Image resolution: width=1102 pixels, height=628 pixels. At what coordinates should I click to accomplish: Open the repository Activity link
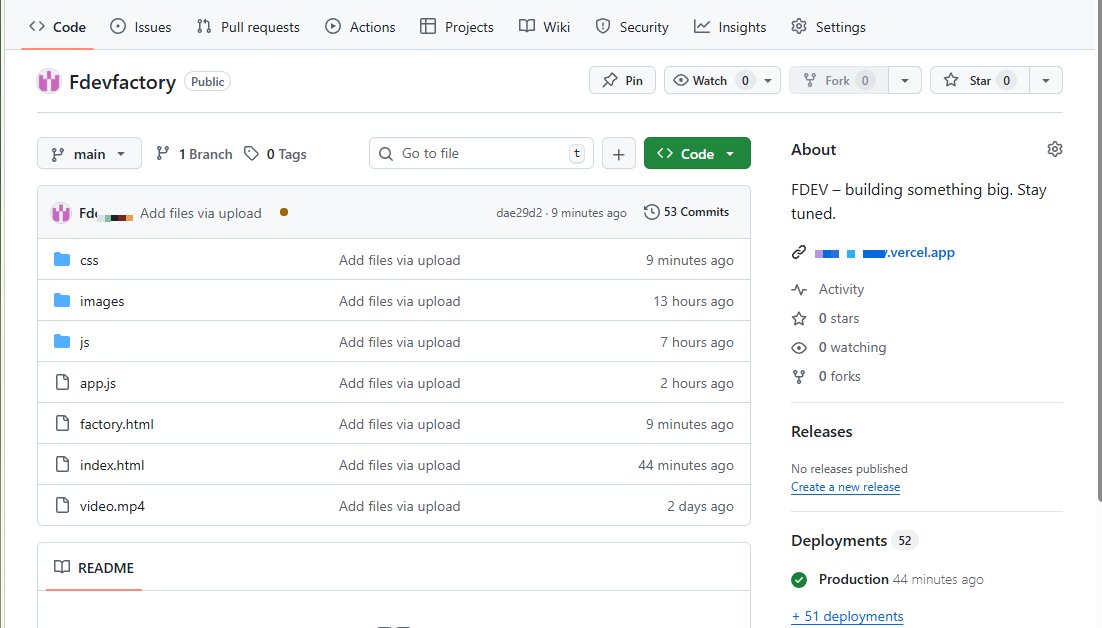click(841, 289)
